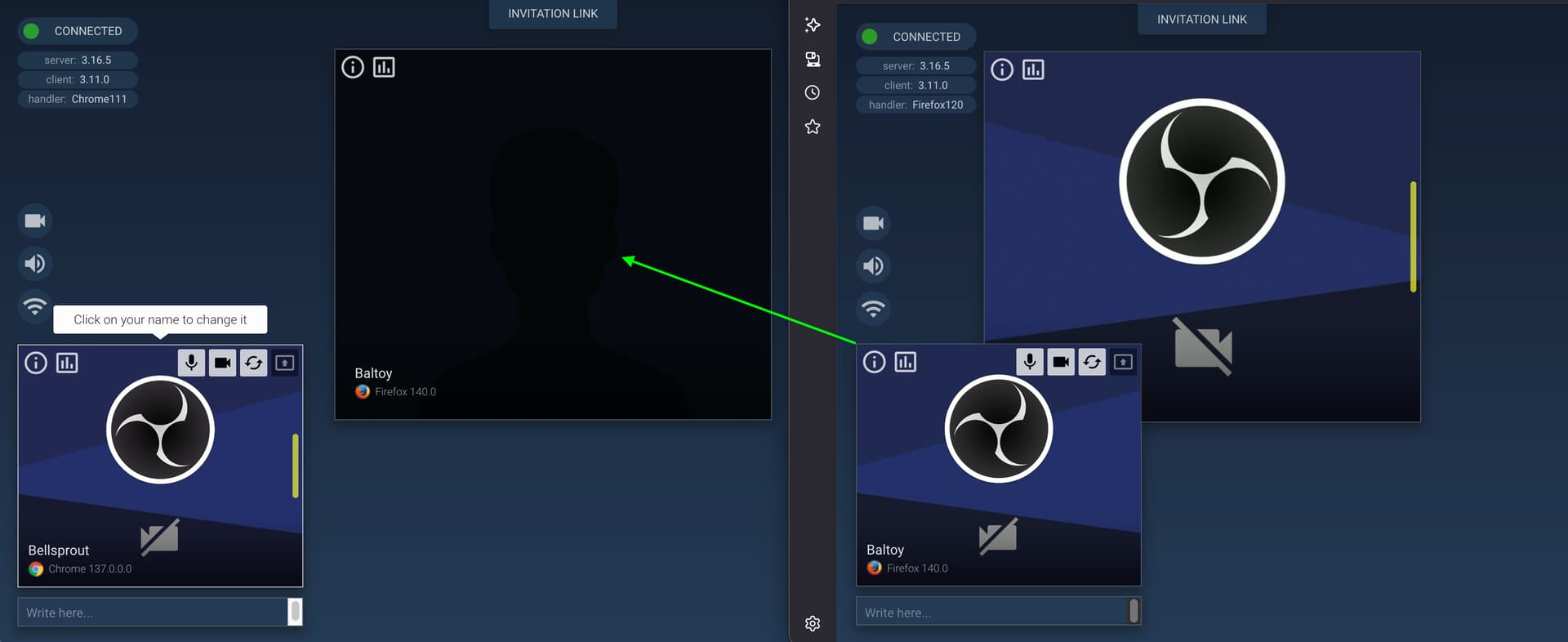Viewport: 1568px width, 642px height.
Task: Click the switch webcam icon on Bellsprout's tile
Action: tap(253, 363)
